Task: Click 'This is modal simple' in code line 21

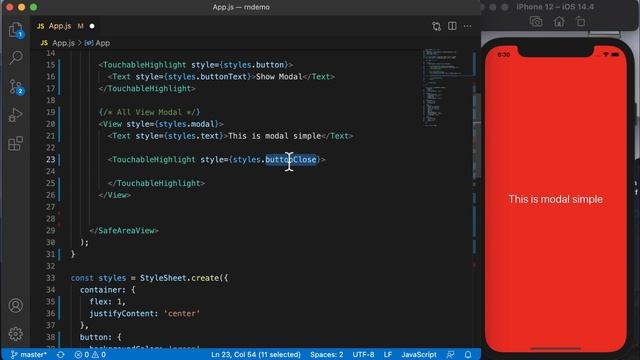Action: 274,136
